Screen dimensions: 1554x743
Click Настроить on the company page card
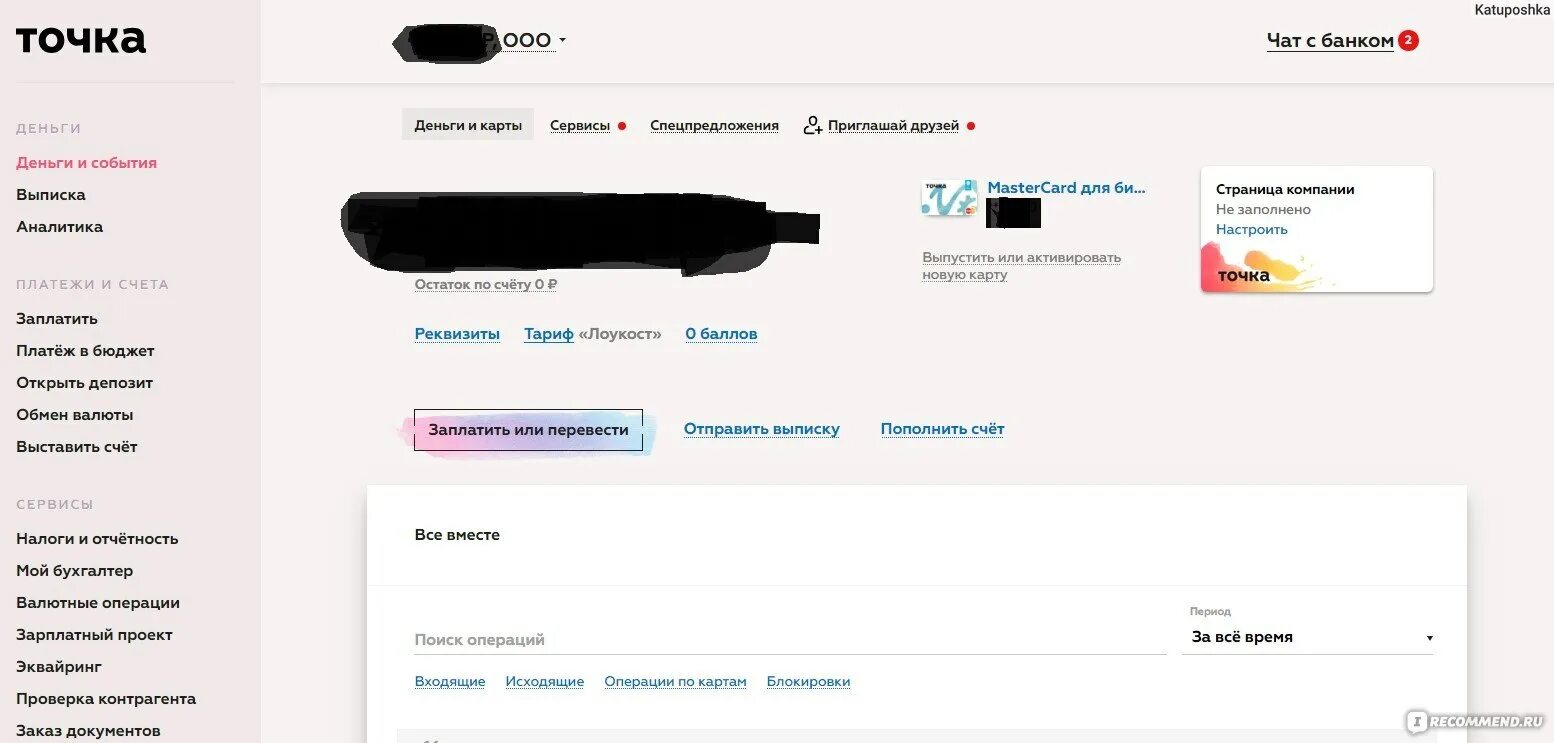tap(1252, 230)
